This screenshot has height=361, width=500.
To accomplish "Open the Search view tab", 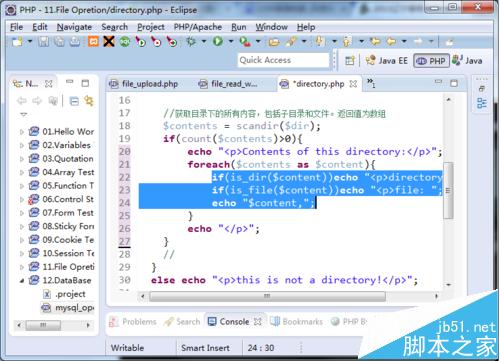I will tap(182, 322).
